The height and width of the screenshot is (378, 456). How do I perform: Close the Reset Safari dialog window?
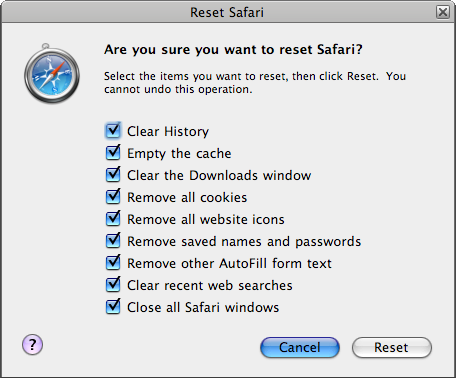coord(443,12)
